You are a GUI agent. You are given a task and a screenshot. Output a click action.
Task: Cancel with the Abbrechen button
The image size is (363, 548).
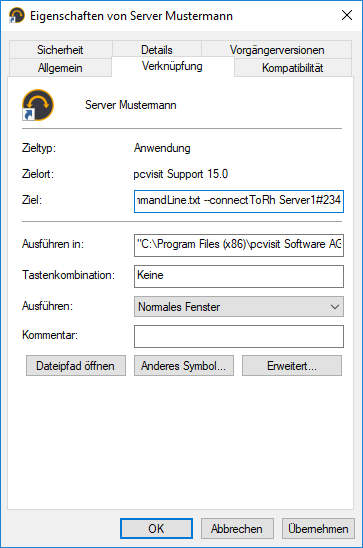pos(237,528)
